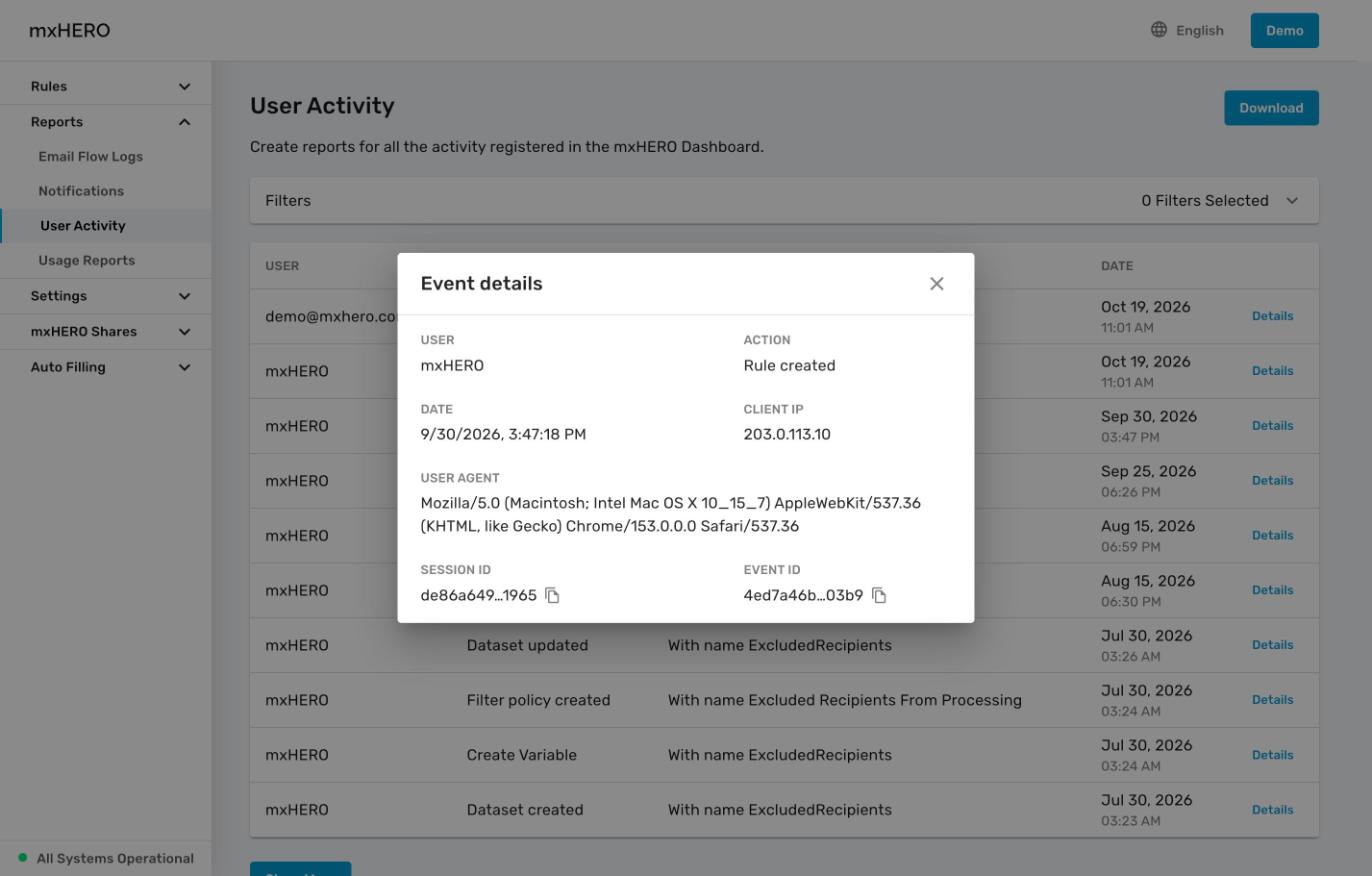View Details for Sep 25, 06:26 PM

tap(1272, 481)
